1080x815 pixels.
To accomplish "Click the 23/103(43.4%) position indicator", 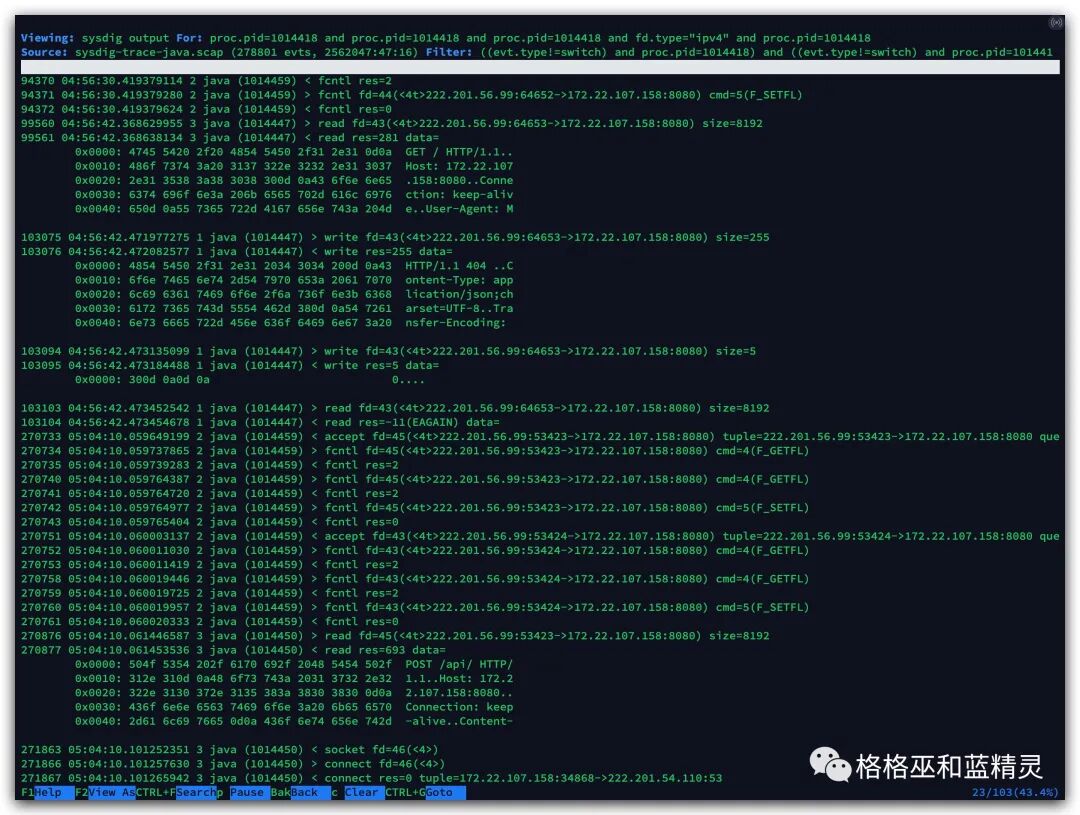I will [x=1015, y=792].
